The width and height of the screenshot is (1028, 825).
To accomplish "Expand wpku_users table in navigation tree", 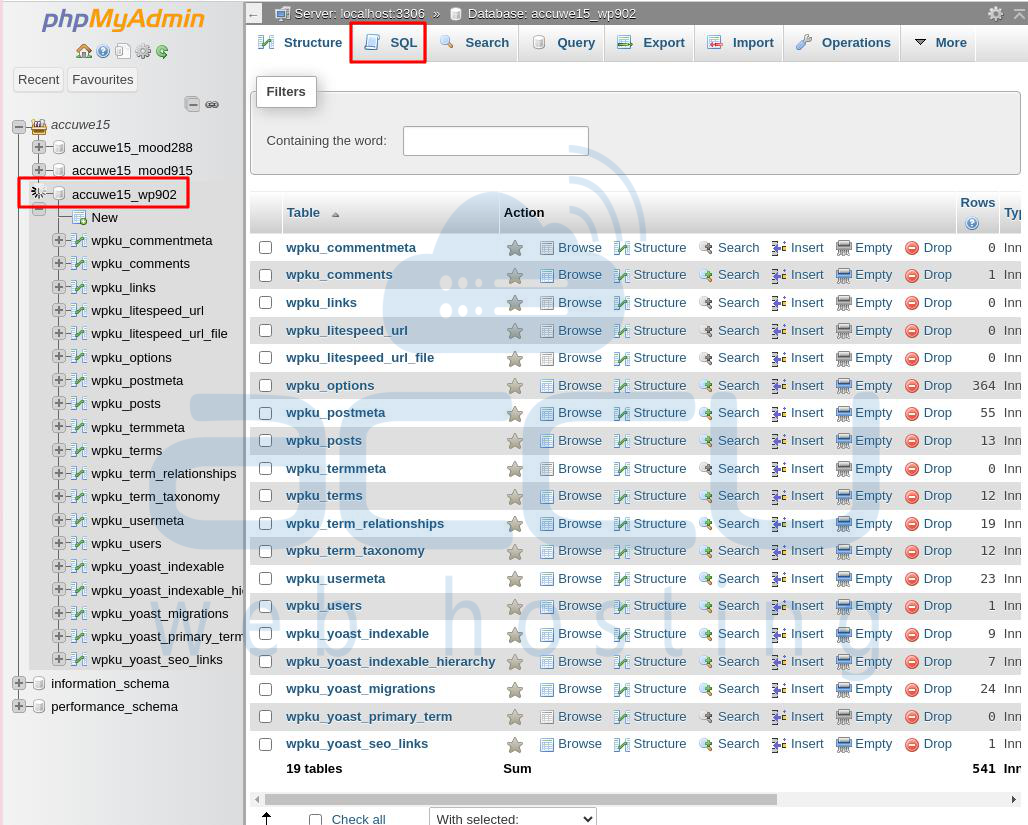I will pyautogui.click(x=59, y=543).
